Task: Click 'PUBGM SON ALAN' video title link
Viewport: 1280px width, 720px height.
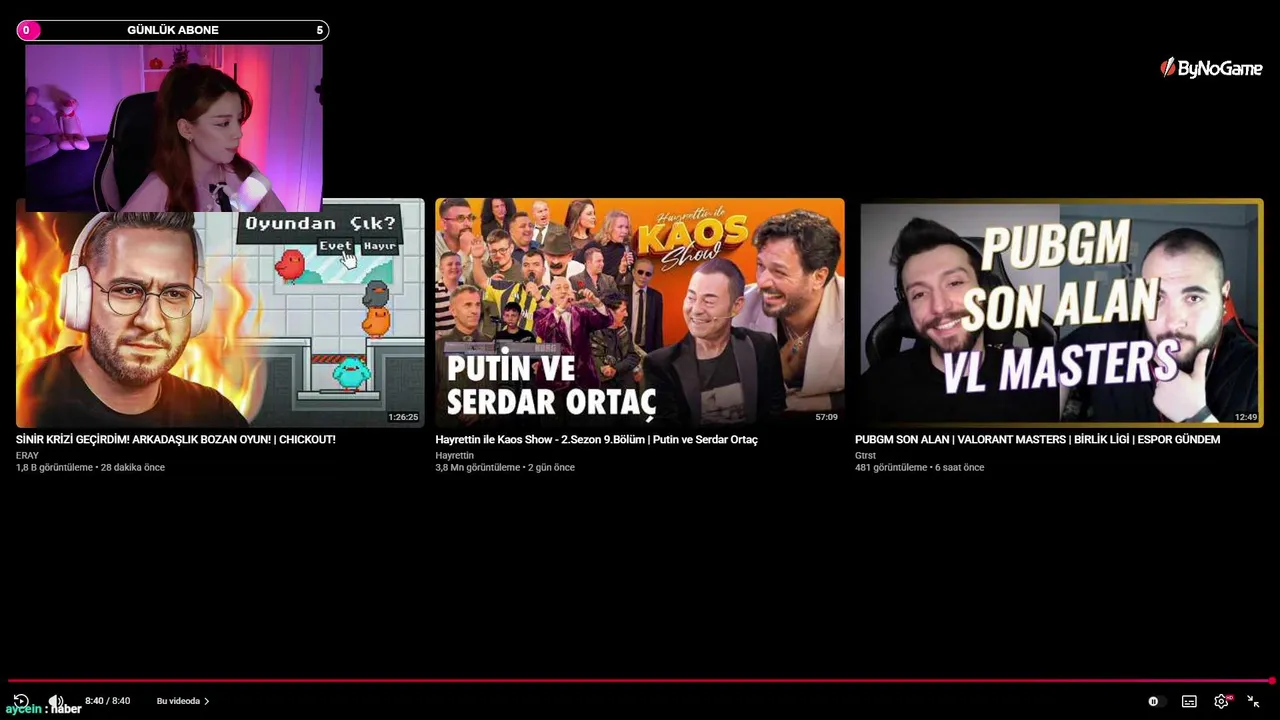Action: point(1037,439)
